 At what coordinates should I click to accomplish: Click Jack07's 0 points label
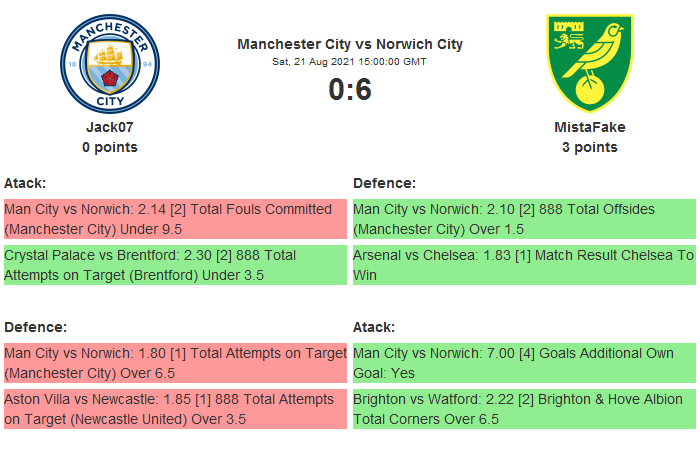tap(110, 147)
